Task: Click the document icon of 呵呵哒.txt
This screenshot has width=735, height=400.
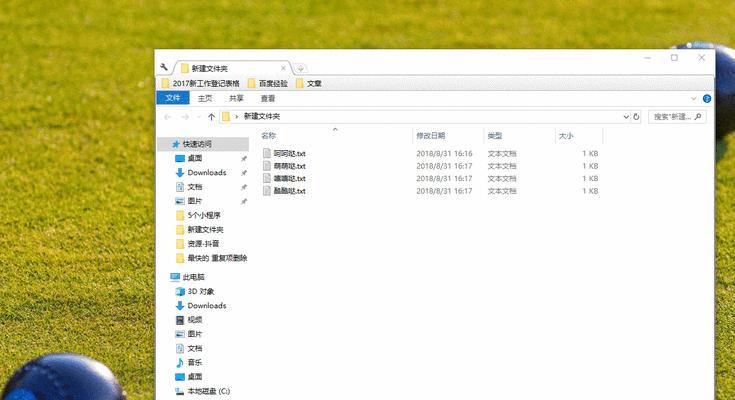Action: coord(267,153)
